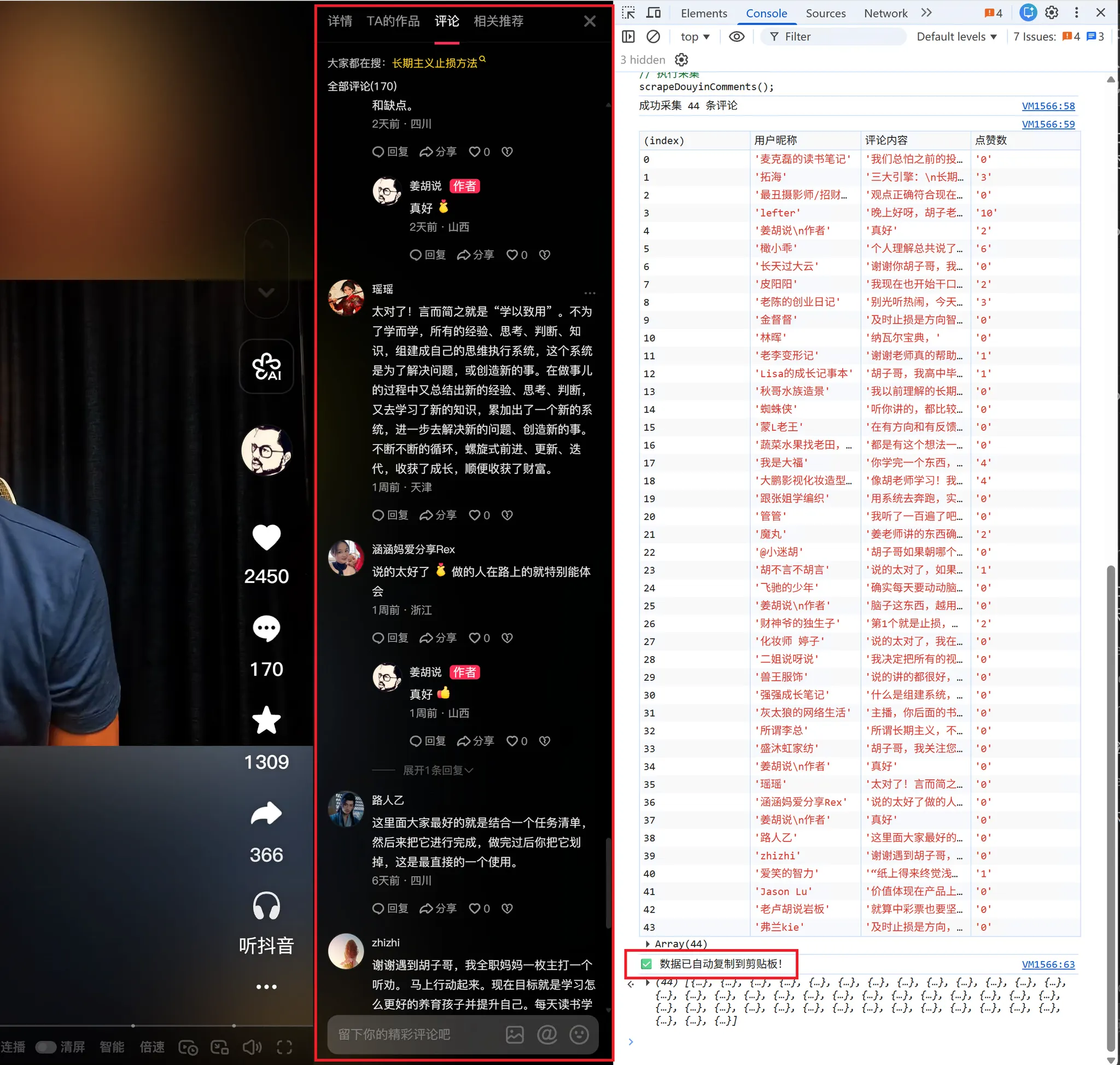Click the DevTools inspect element icon
The height and width of the screenshot is (1065, 1120).
[628, 13]
